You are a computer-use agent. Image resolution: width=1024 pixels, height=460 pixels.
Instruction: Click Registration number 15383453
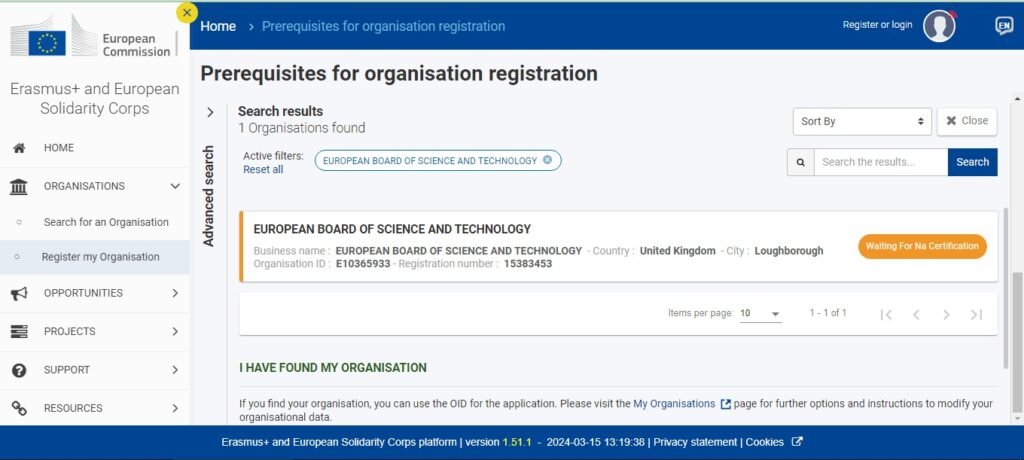point(528,264)
